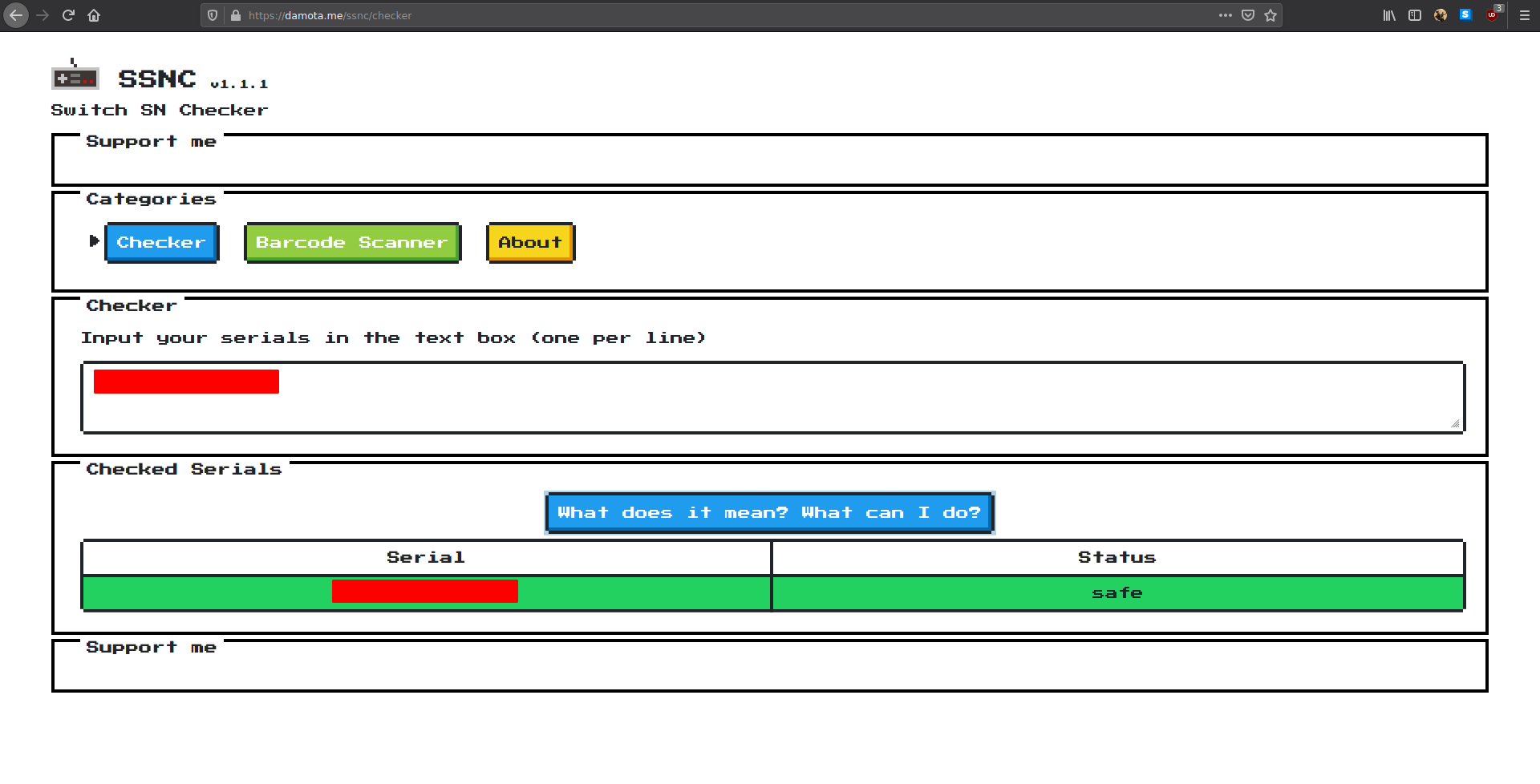Viewport: 1540px width, 784px height.
Task: Switch to Barcode Scanner category
Action: [x=351, y=242]
